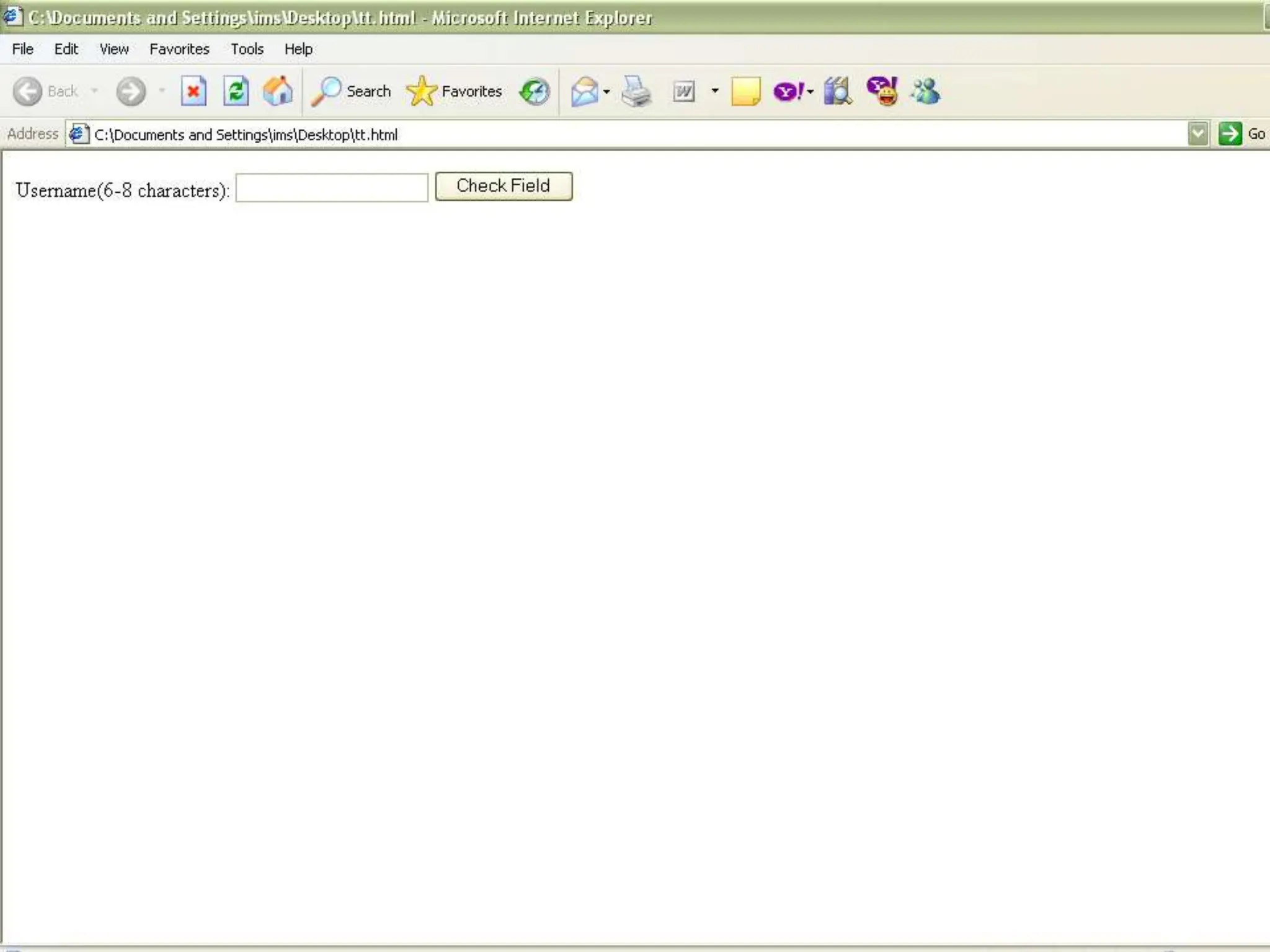Click the Username text field
This screenshot has height=952, width=1270.
tap(332, 188)
